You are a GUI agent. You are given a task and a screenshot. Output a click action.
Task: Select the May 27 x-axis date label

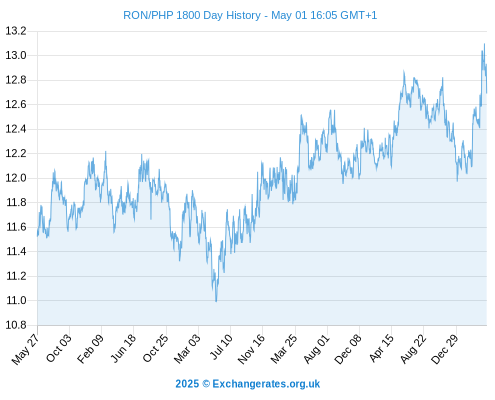pos(26,349)
